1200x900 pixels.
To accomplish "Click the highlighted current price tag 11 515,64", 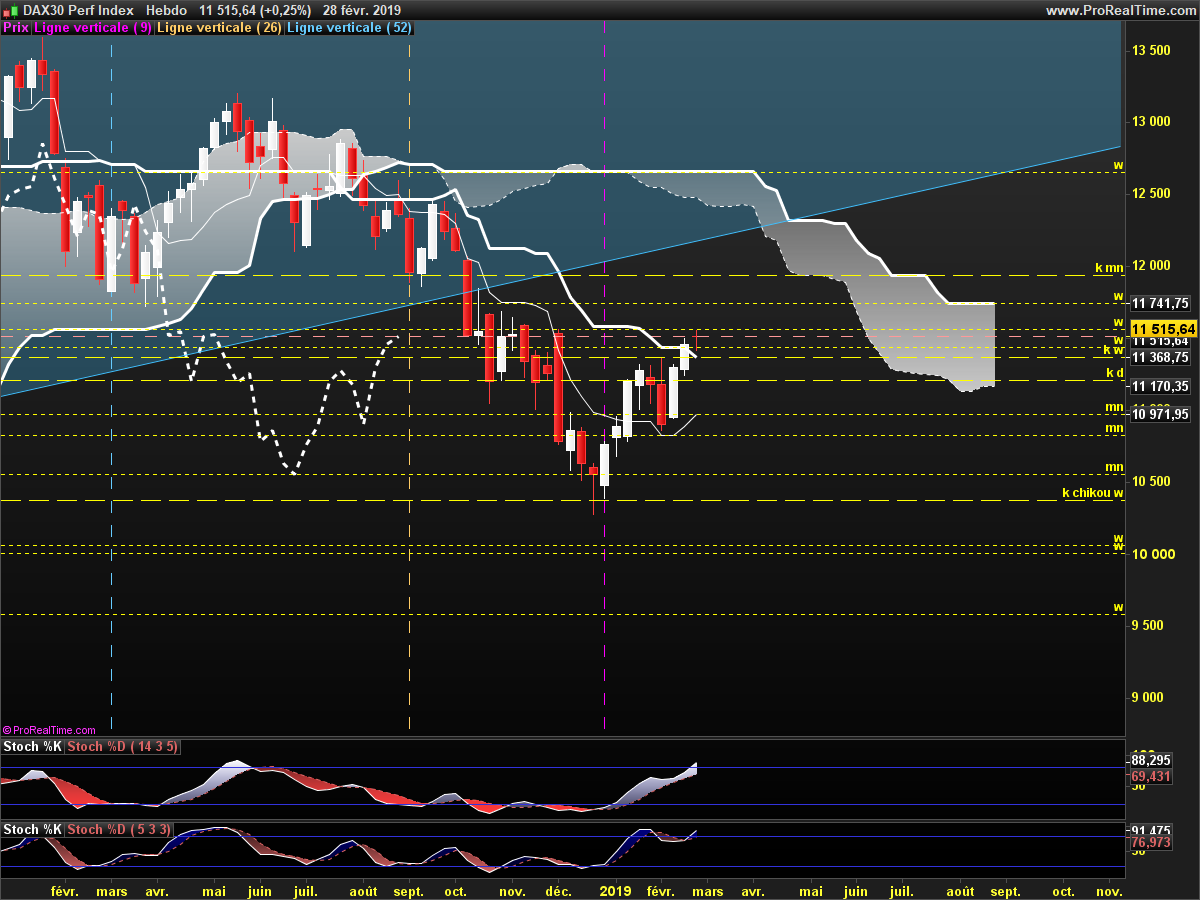I will (x=1163, y=328).
